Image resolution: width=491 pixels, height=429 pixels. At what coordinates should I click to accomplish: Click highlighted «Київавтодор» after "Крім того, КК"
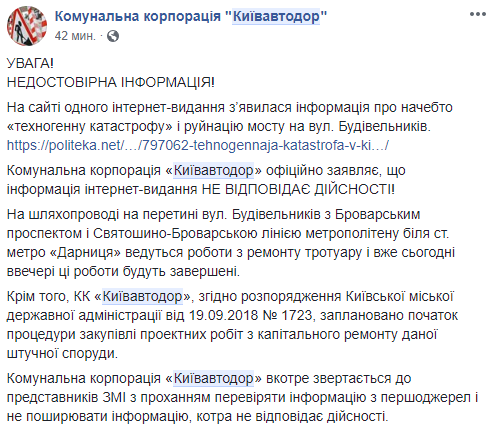(x=142, y=296)
